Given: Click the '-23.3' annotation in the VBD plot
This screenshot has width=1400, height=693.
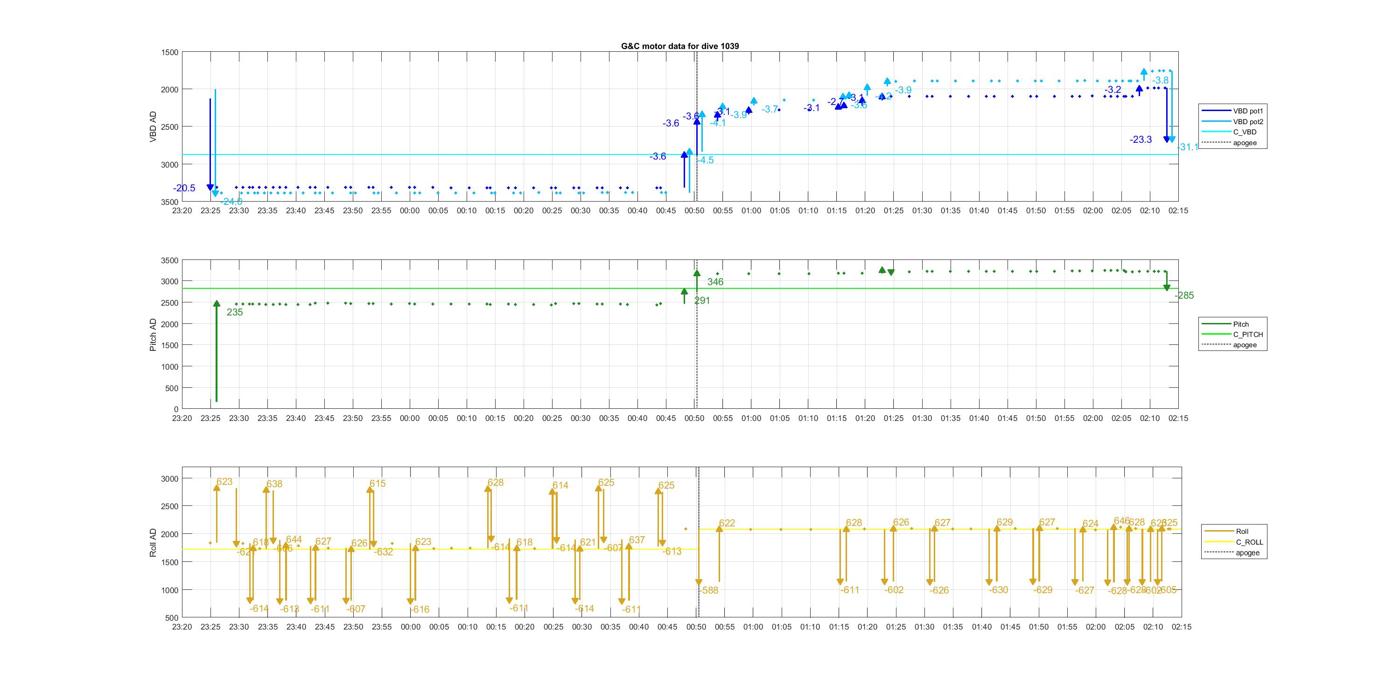Looking at the screenshot, I should click(x=1141, y=140).
